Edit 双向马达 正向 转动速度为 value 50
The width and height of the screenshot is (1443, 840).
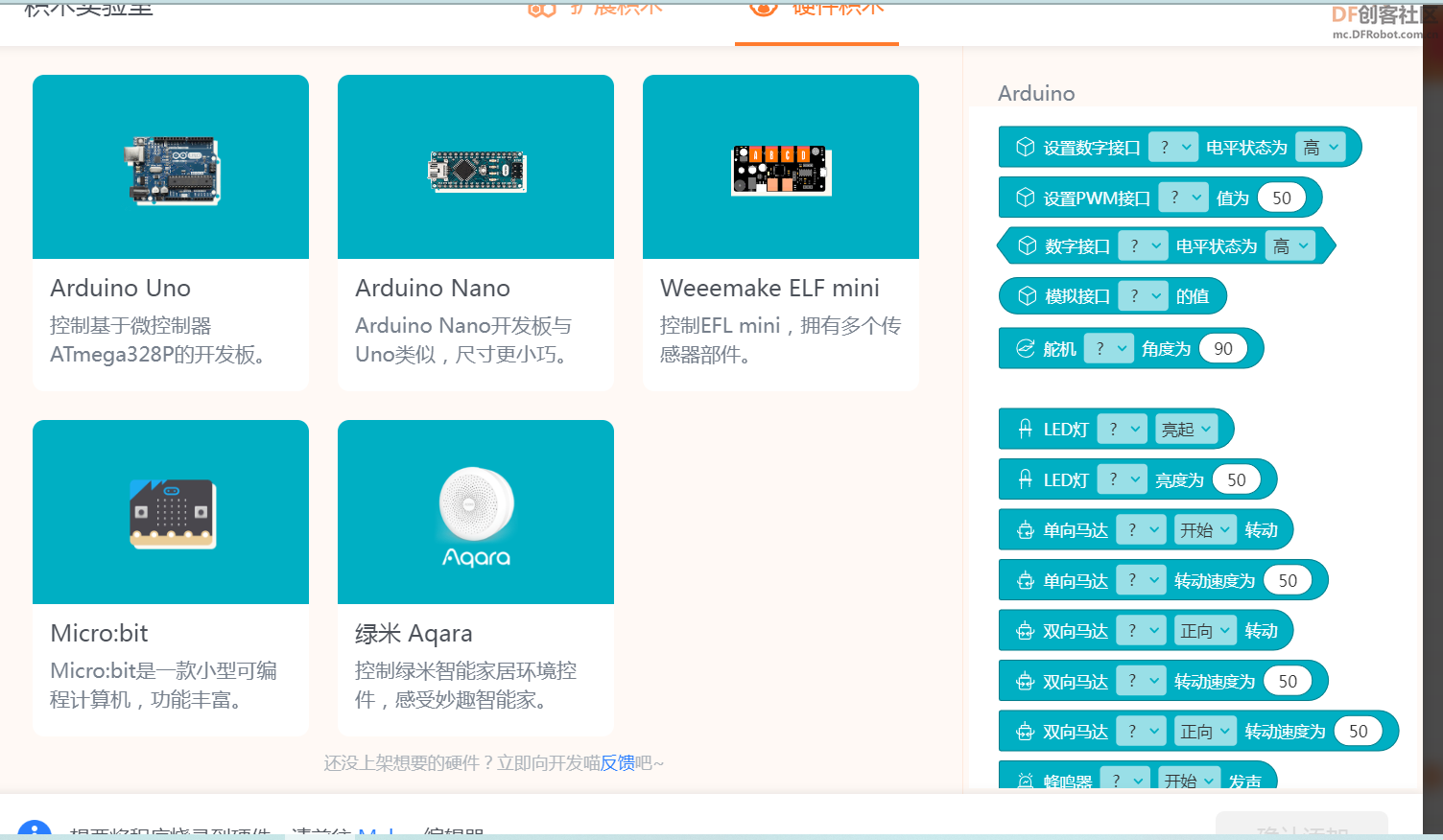coord(1359,731)
